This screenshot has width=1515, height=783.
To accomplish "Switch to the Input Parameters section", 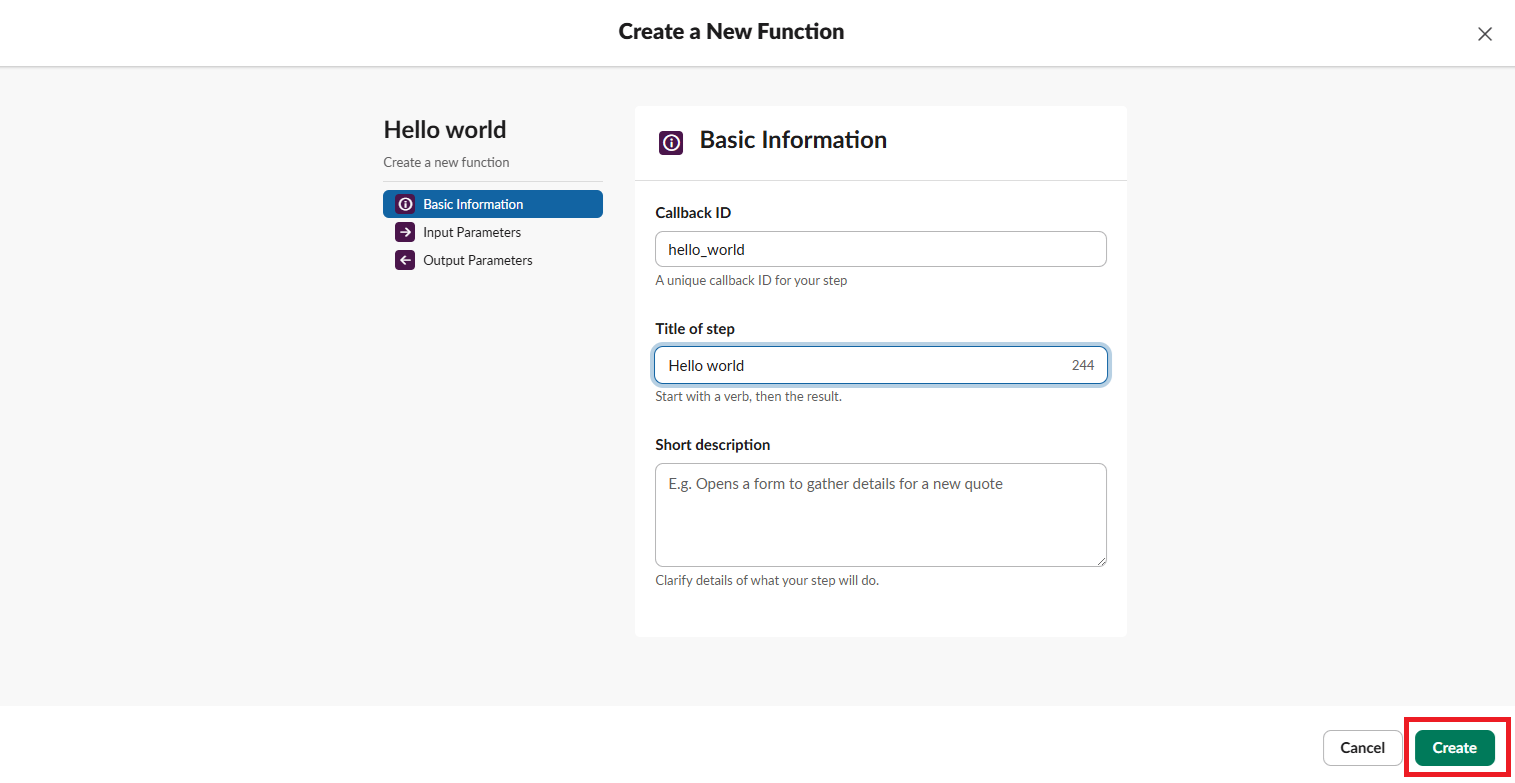I will 472,232.
